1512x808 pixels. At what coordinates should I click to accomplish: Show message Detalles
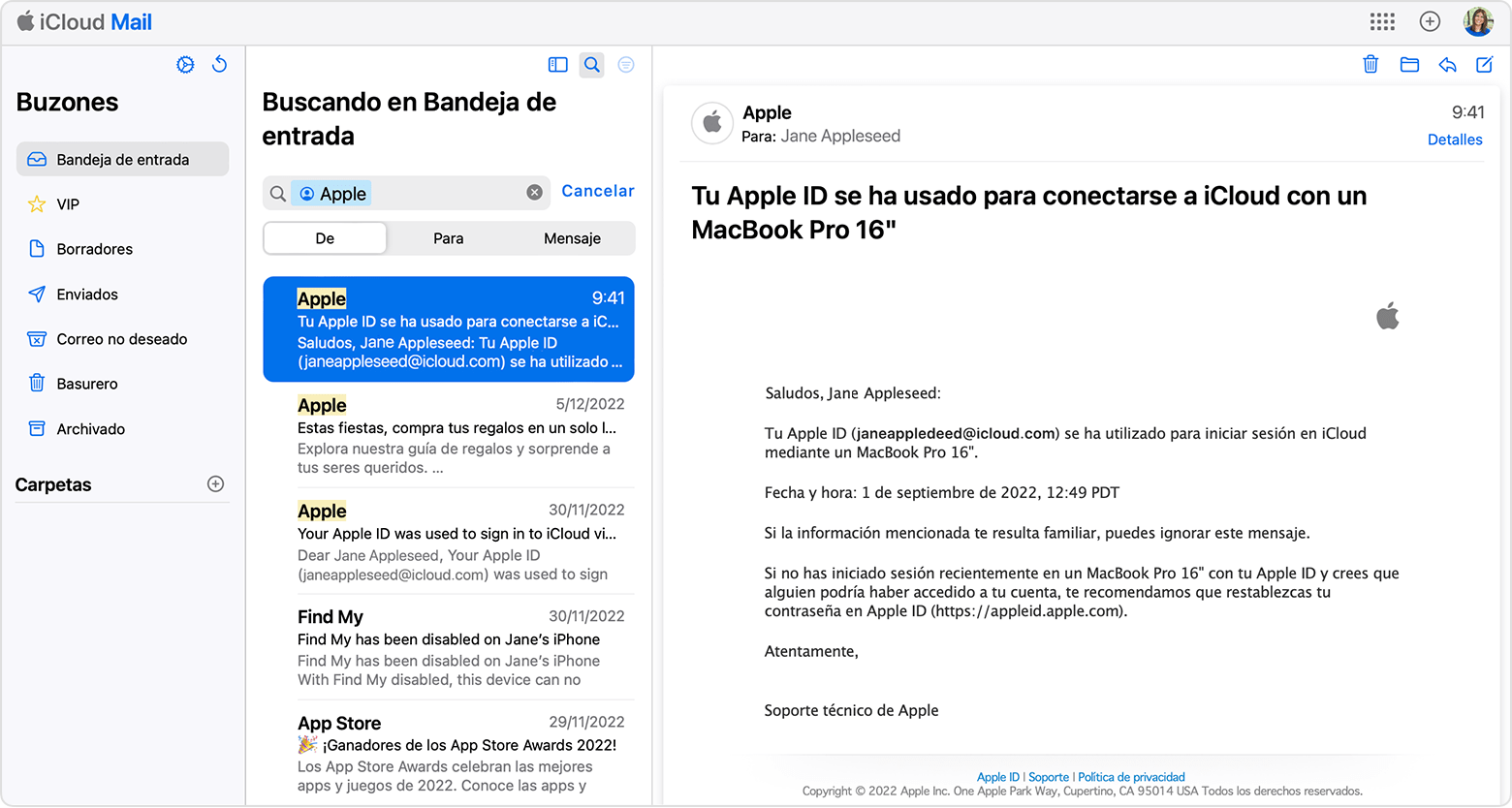pos(1455,140)
